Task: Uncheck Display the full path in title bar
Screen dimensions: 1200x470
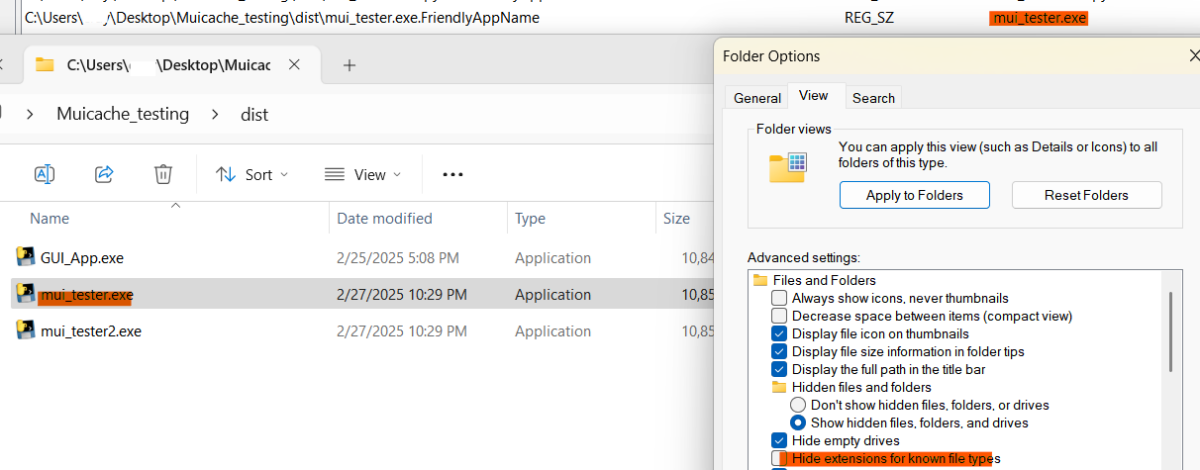Action: (x=779, y=370)
